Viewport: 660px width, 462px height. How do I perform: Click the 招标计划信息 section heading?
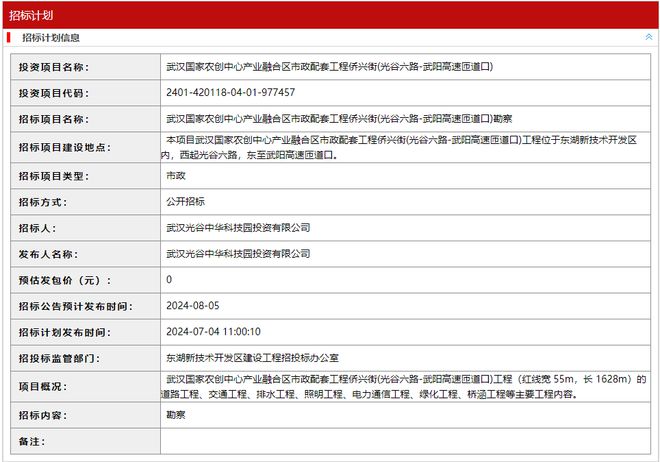click(51, 37)
